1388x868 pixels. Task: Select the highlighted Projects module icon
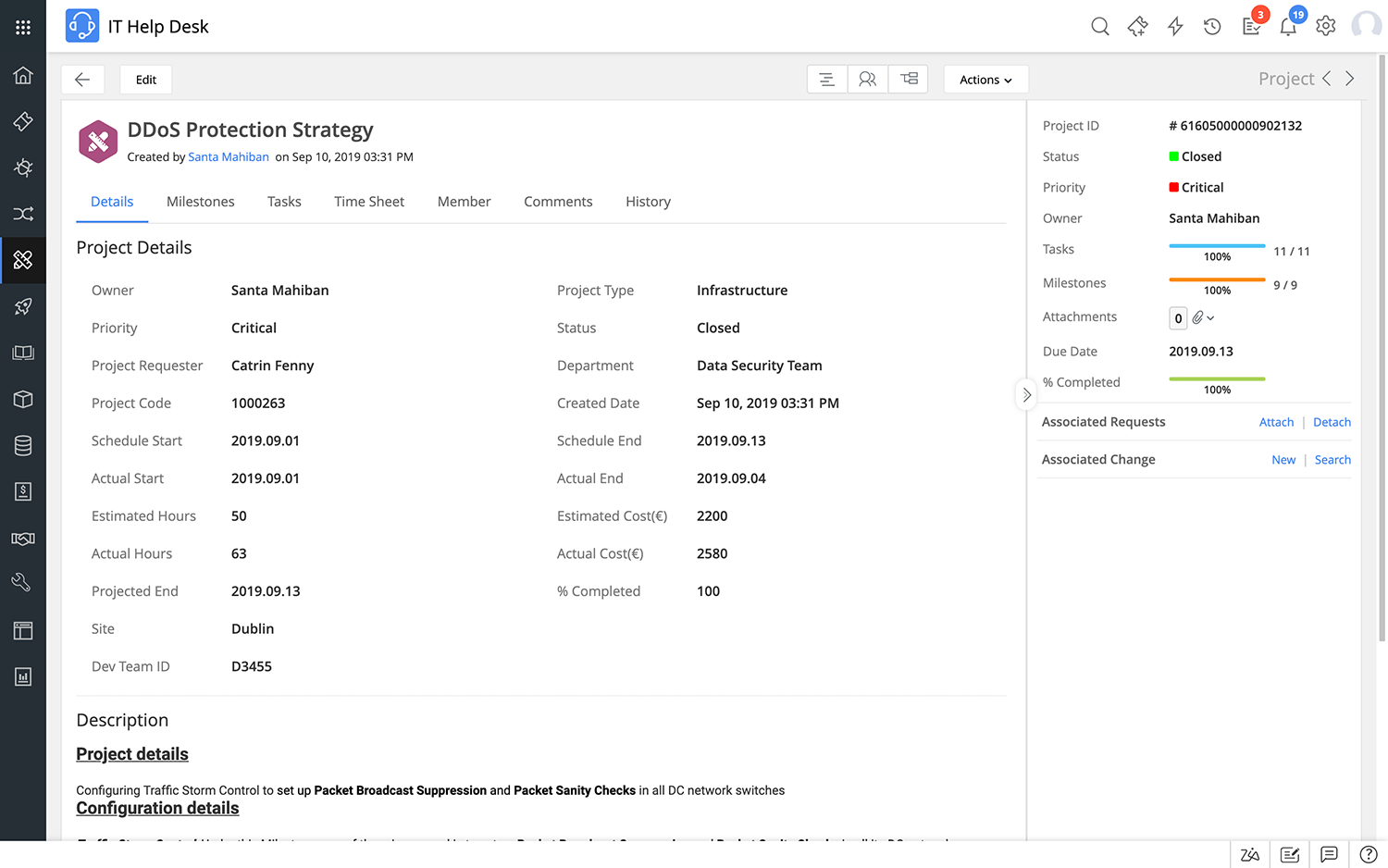click(23, 260)
